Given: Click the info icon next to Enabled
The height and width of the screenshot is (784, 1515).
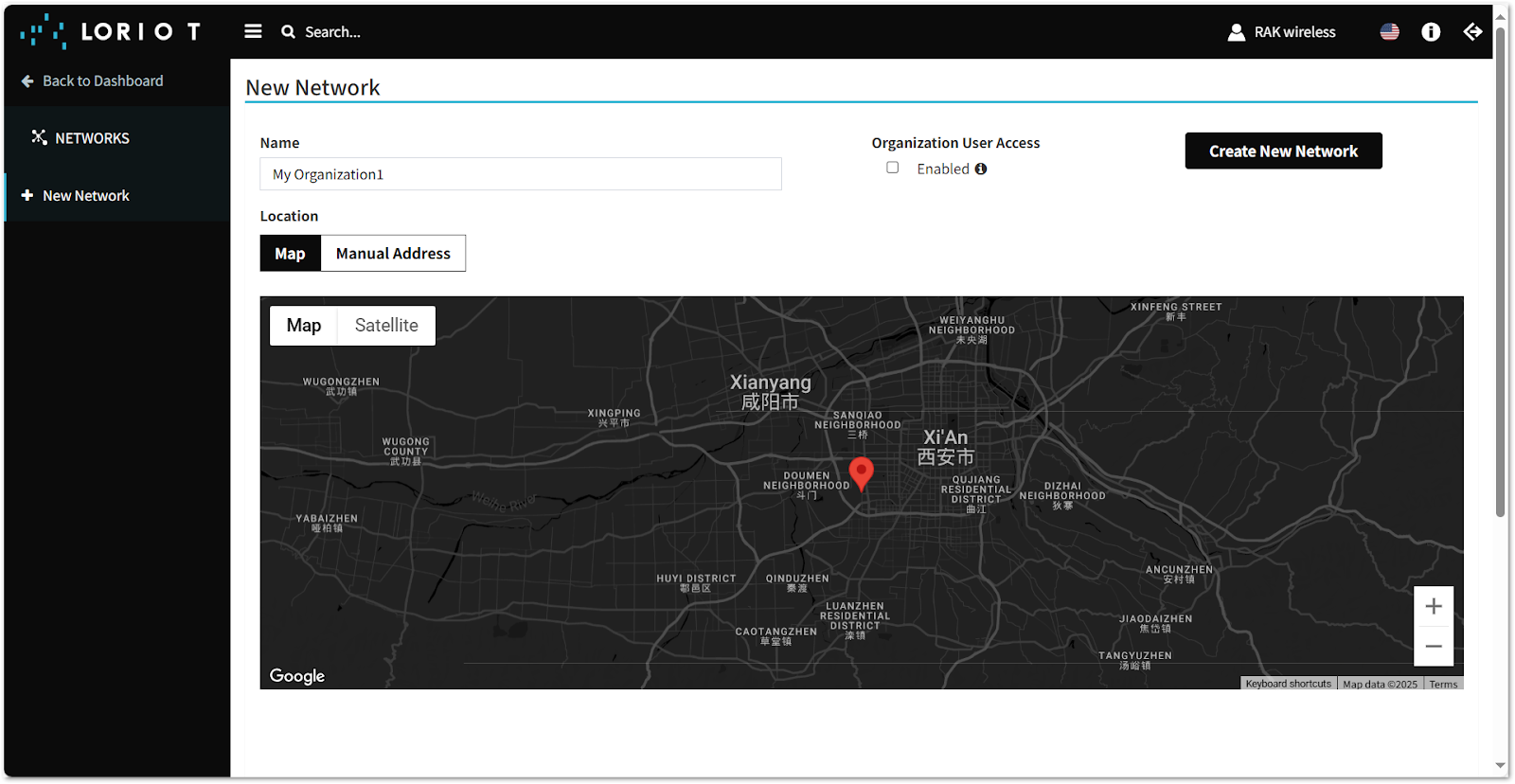Looking at the screenshot, I should pos(981,169).
